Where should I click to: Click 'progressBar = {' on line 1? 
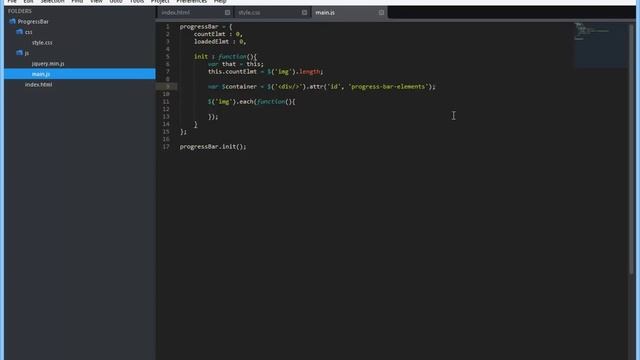[x=206, y=27]
